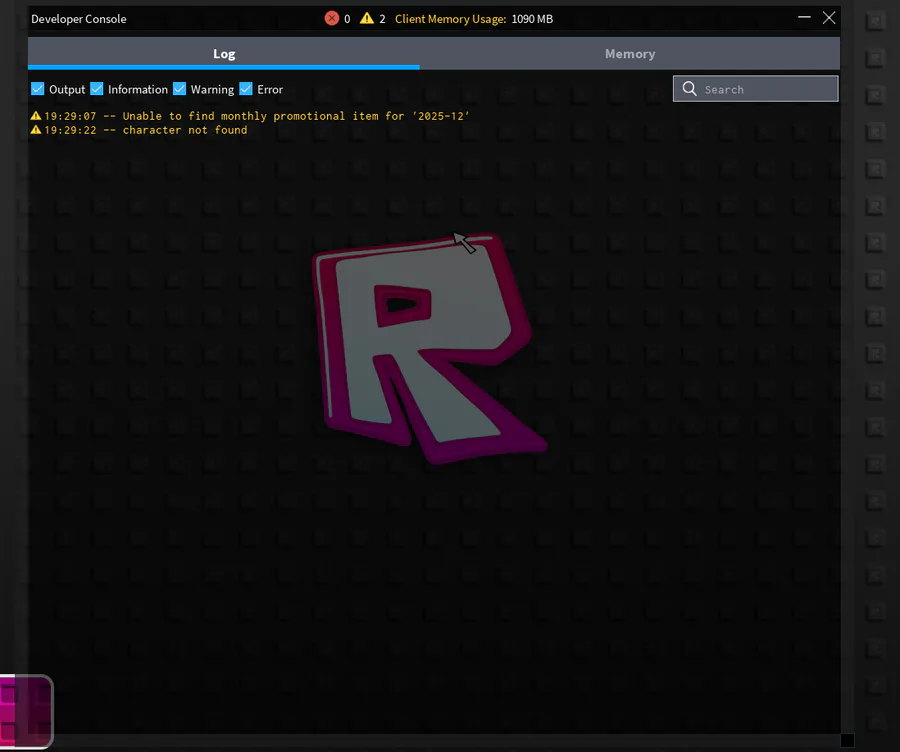
Task: Disable the Warning filter checkbox
Action: [x=180, y=89]
